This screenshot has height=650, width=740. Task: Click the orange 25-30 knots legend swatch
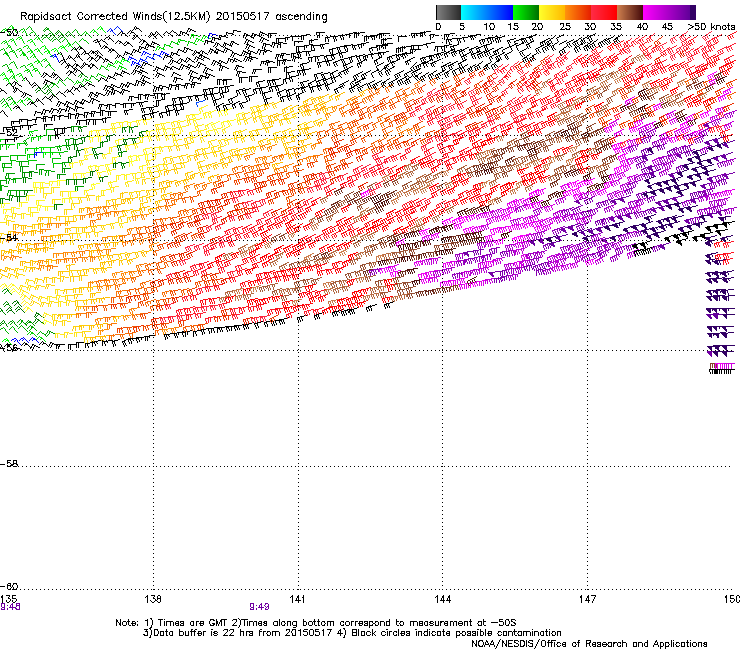[578, 12]
